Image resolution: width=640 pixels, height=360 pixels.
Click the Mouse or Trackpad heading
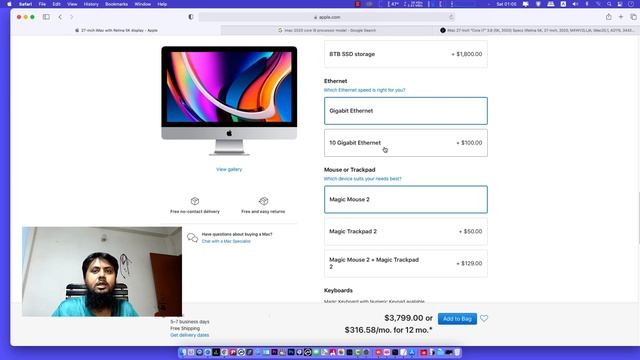pyautogui.click(x=350, y=169)
